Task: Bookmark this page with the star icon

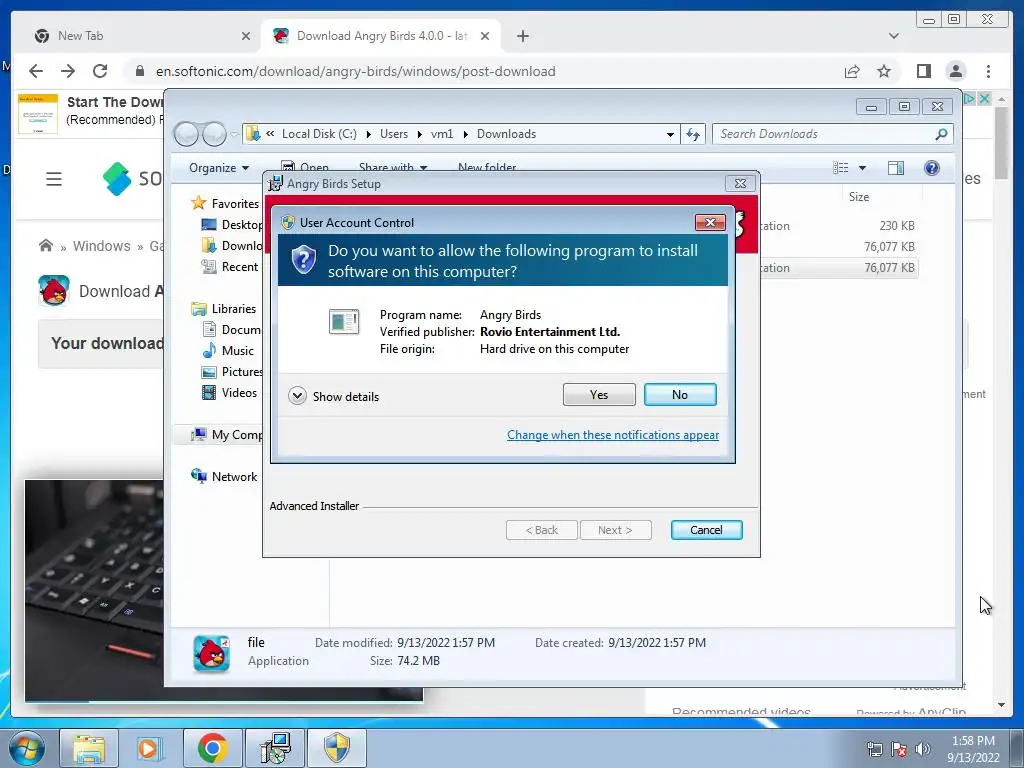Action: pyautogui.click(x=884, y=71)
